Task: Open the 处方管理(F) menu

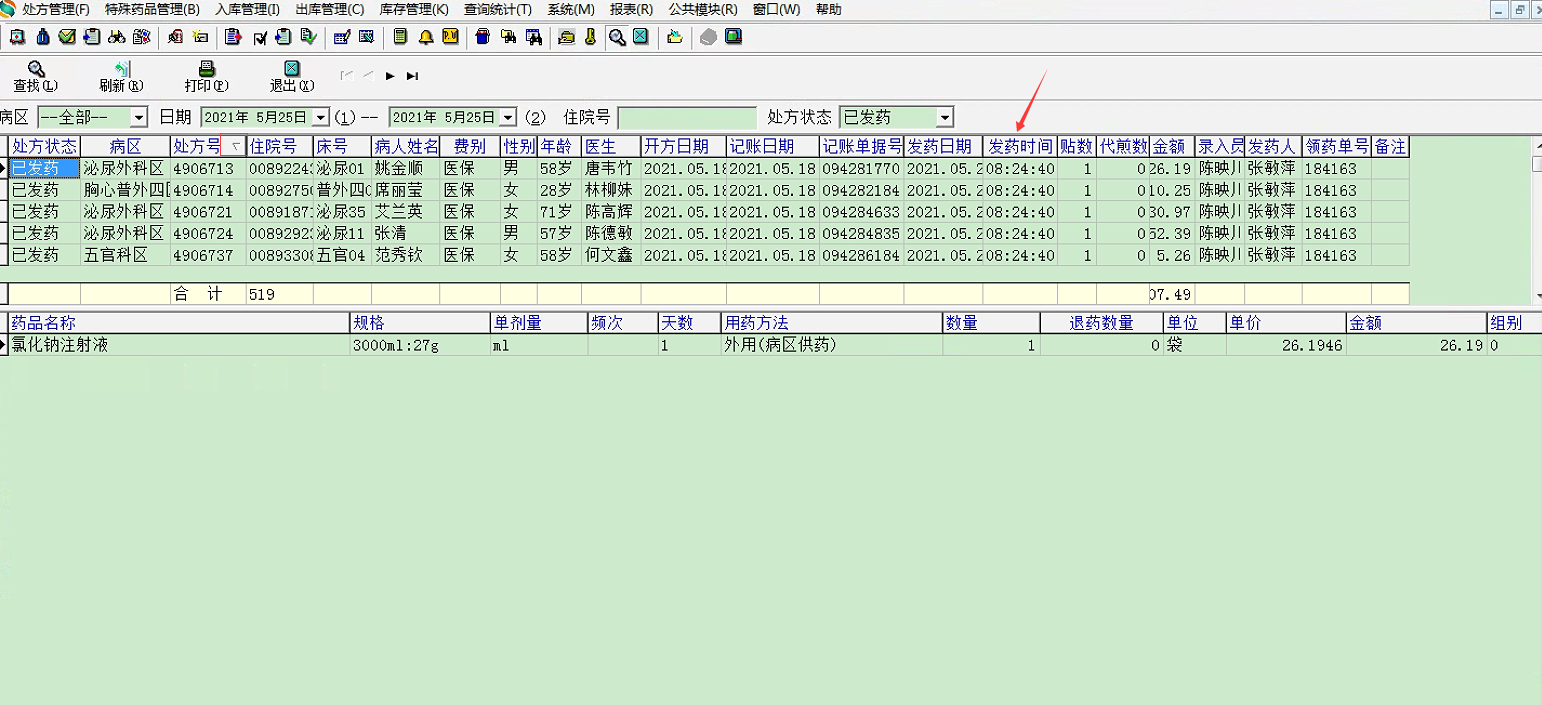Action: [55, 9]
